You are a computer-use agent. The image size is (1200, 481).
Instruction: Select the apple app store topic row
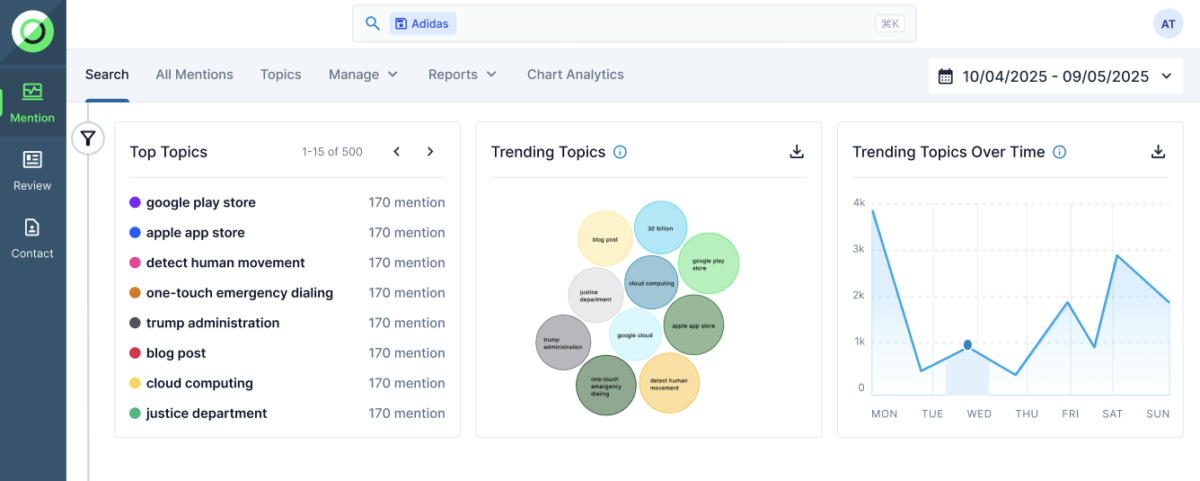pyautogui.click(x=287, y=232)
